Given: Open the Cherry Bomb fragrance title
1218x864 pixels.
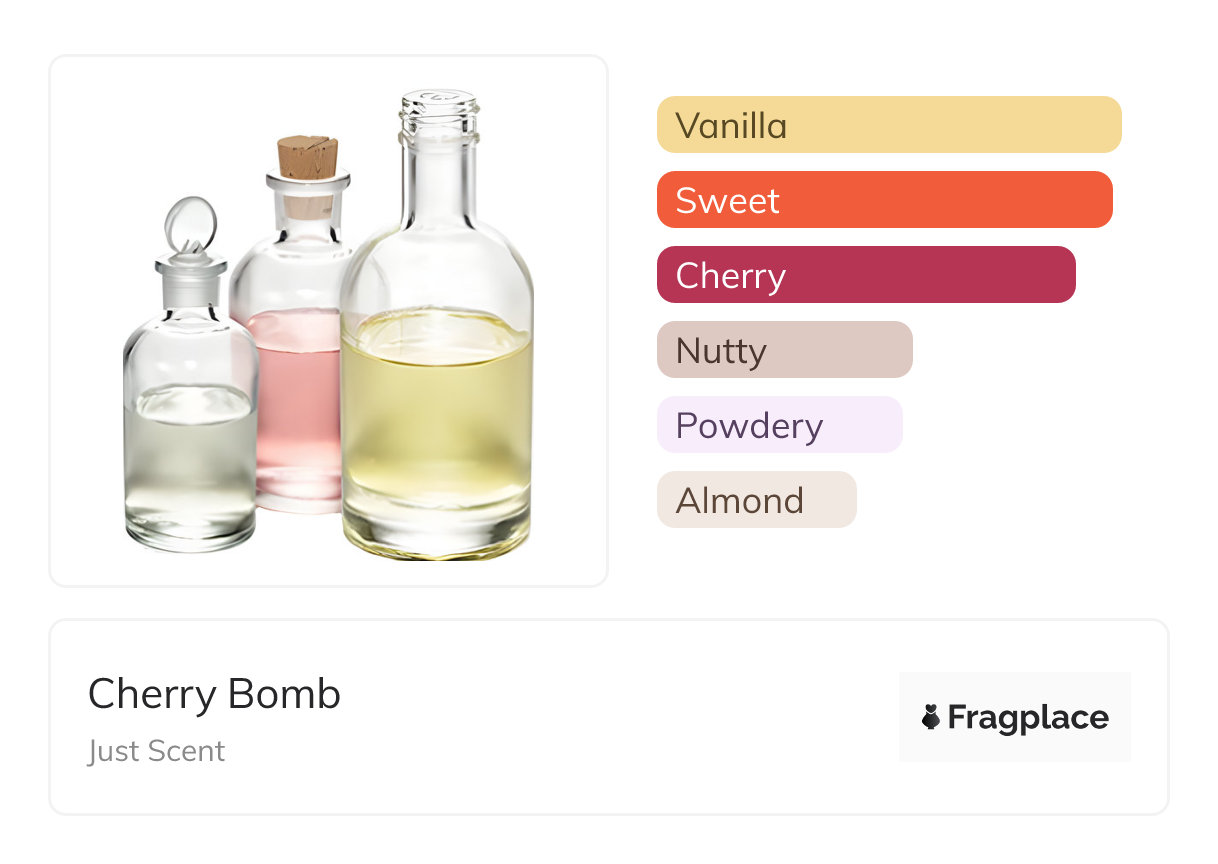Looking at the screenshot, I should (x=214, y=694).
